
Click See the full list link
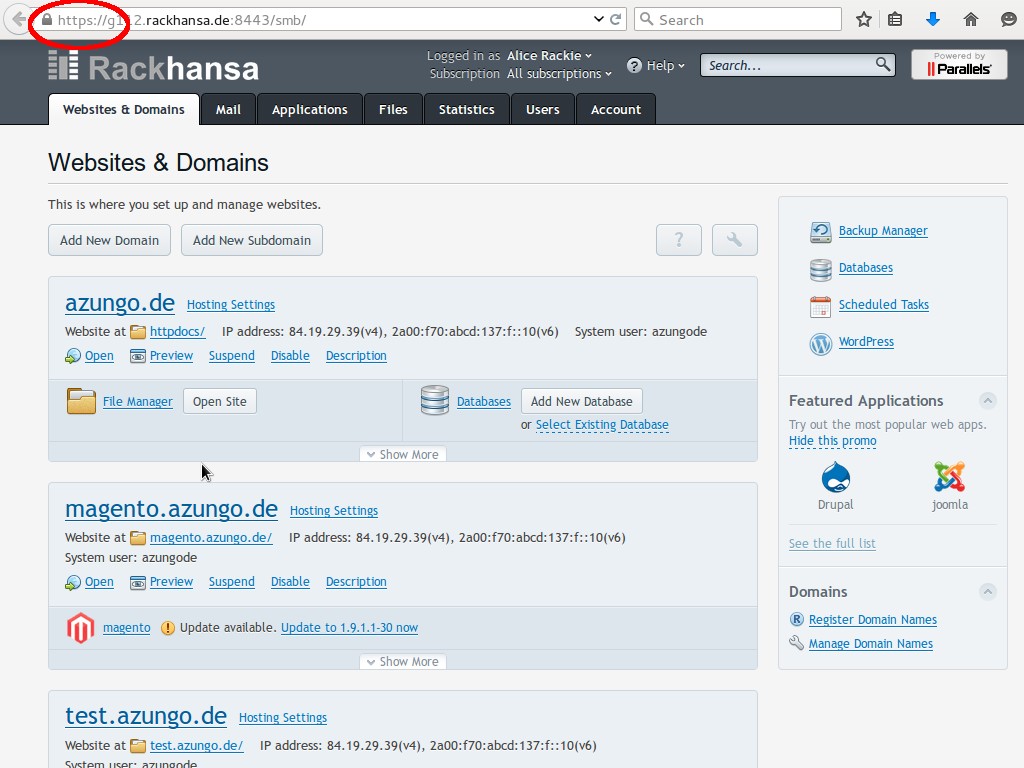[832, 543]
